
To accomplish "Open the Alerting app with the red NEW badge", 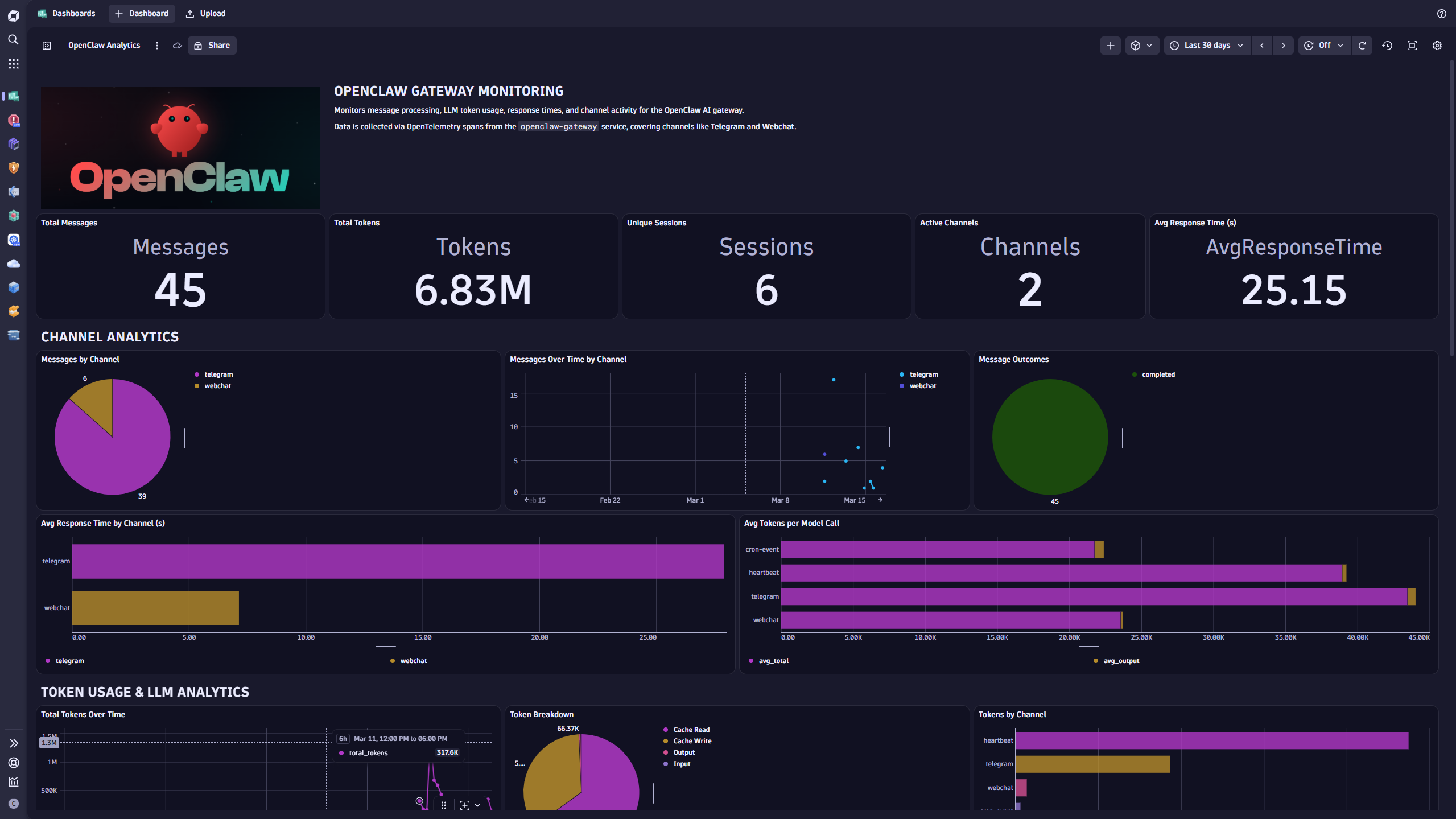I will (x=13, y=120).
